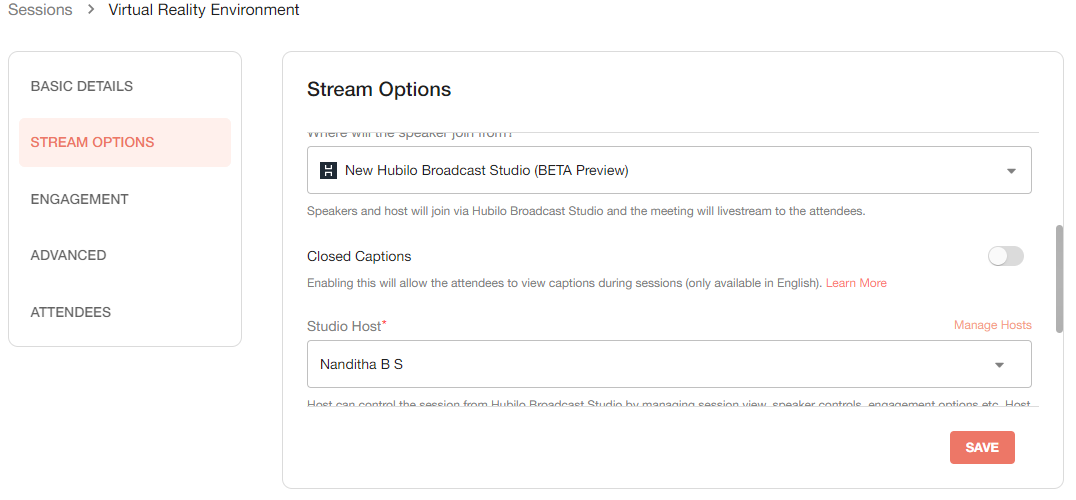Image resolution: width=1076 pixels, height=500 pixels.
Task: Click the Closed Captions label
Action: coord(359,256)
